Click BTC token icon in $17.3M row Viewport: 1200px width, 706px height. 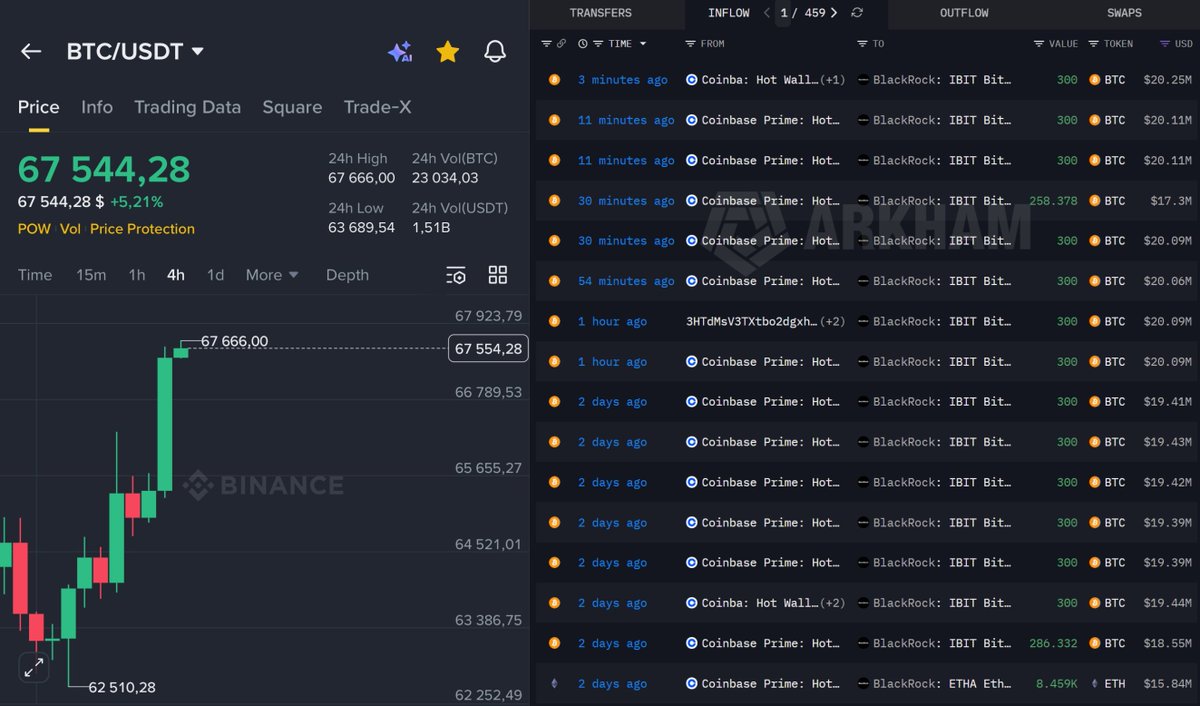[1094, 201]
